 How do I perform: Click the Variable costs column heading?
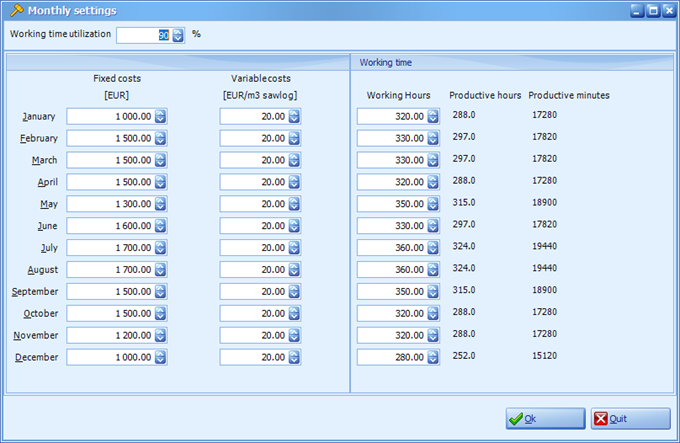pos(261,78)
